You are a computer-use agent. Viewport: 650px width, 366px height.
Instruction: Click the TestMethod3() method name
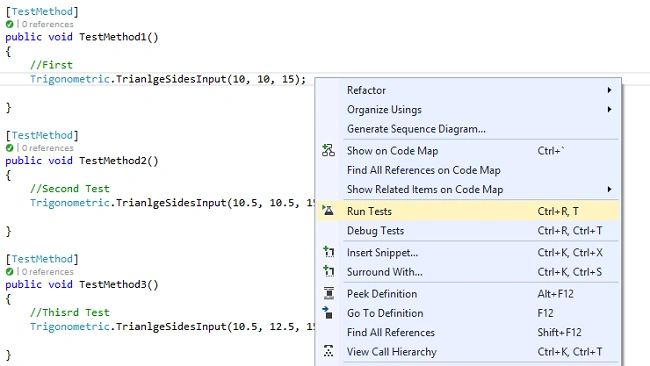(119, 284)
